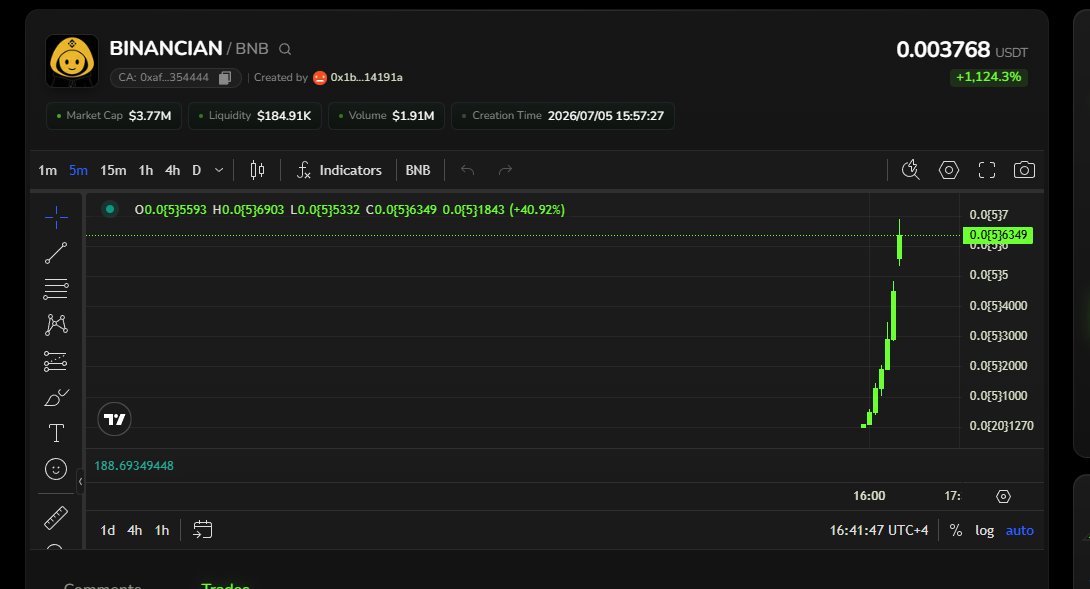Screen dimensions: 1090x589
Task: Toggle auto scale mode
Action: [1020, 531]
